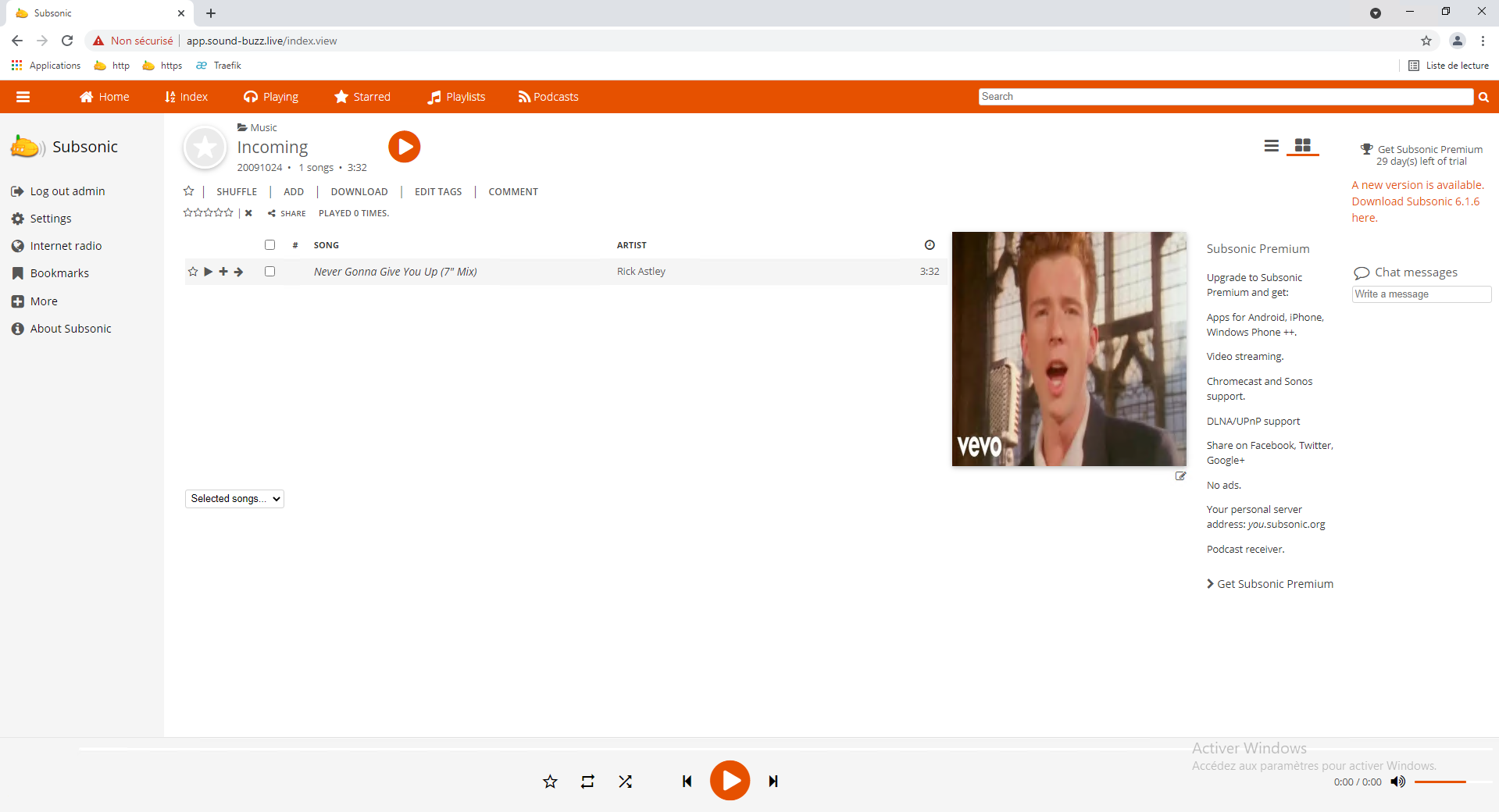The image size is (1499, 812).
Task: Play Never Gonna Give You Up row icon
Action: tap(209, 272)
